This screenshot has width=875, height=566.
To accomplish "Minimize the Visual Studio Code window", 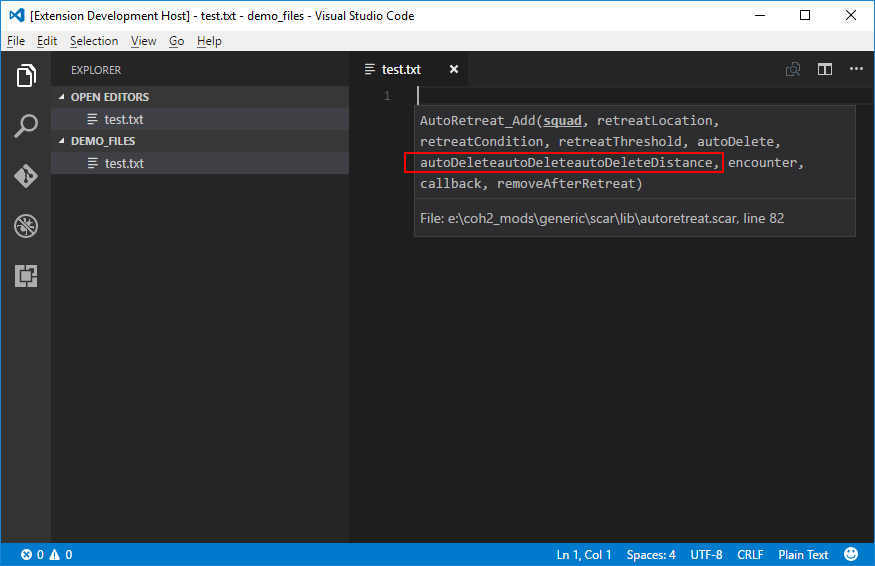I will (x=759, y=15).
